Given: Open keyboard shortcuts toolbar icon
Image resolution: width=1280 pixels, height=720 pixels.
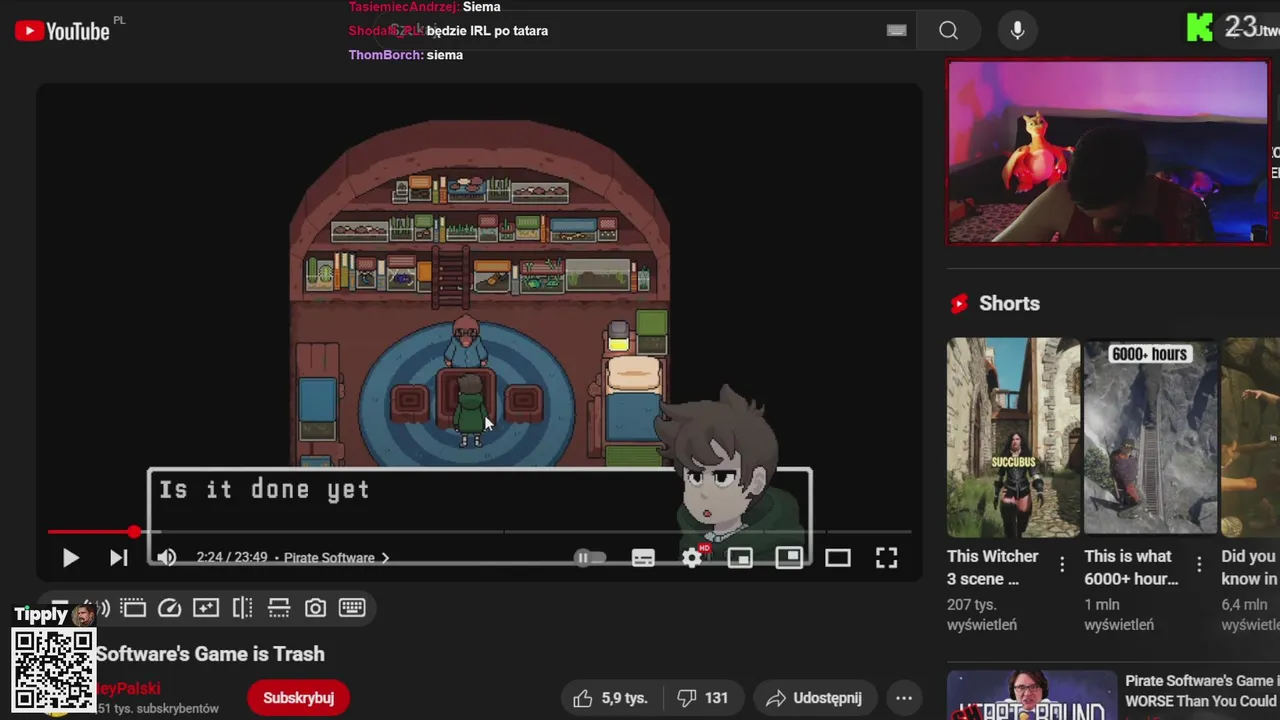Looking at the screenshot, I should [352, 608].
